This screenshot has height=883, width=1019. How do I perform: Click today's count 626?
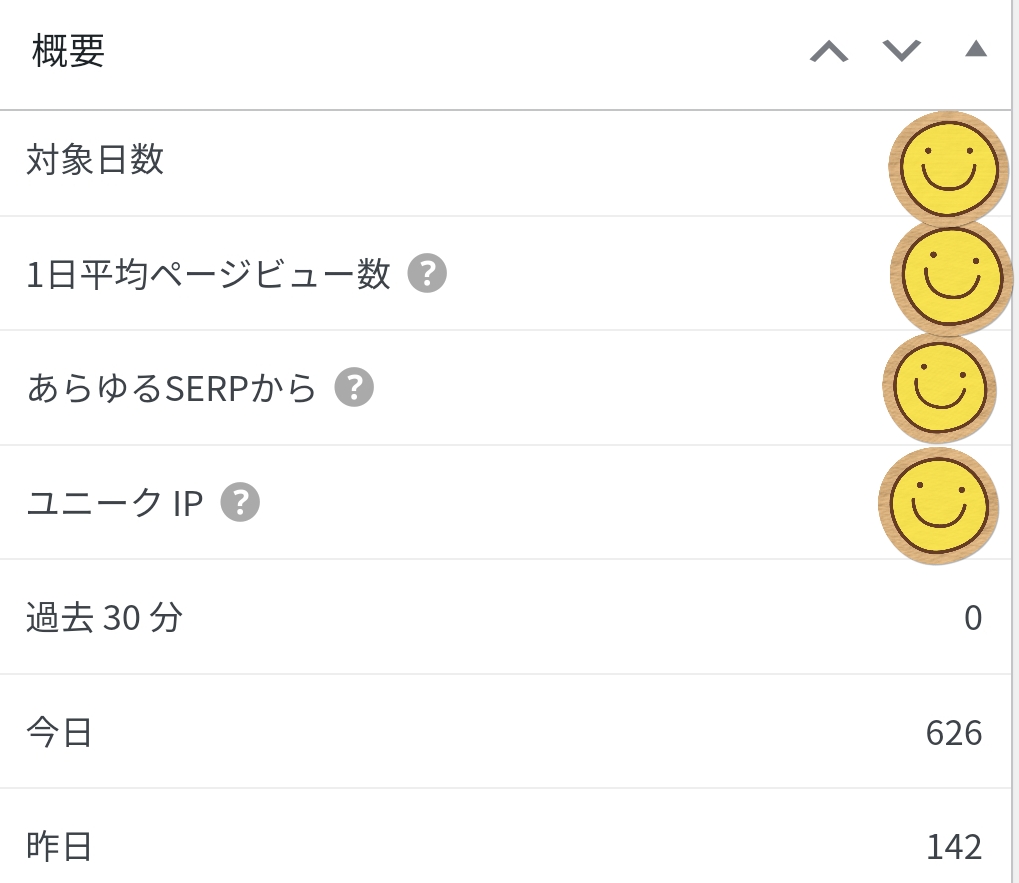953,733
